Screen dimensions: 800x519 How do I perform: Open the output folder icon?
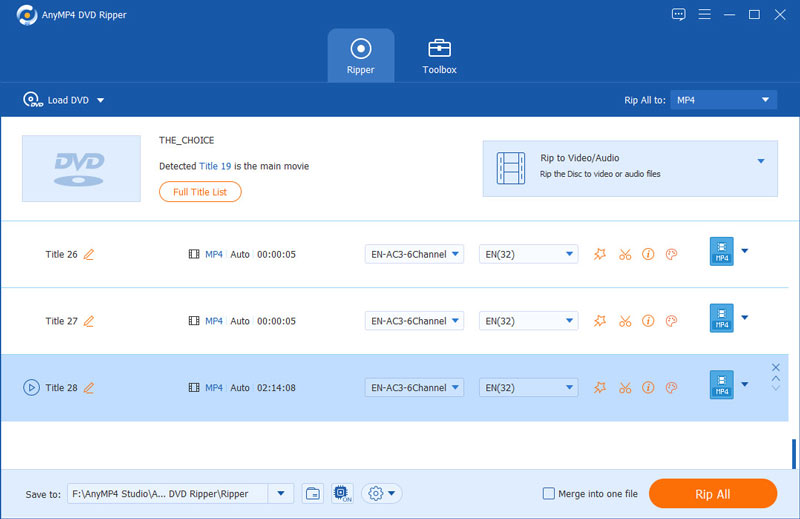click(313, 493)
